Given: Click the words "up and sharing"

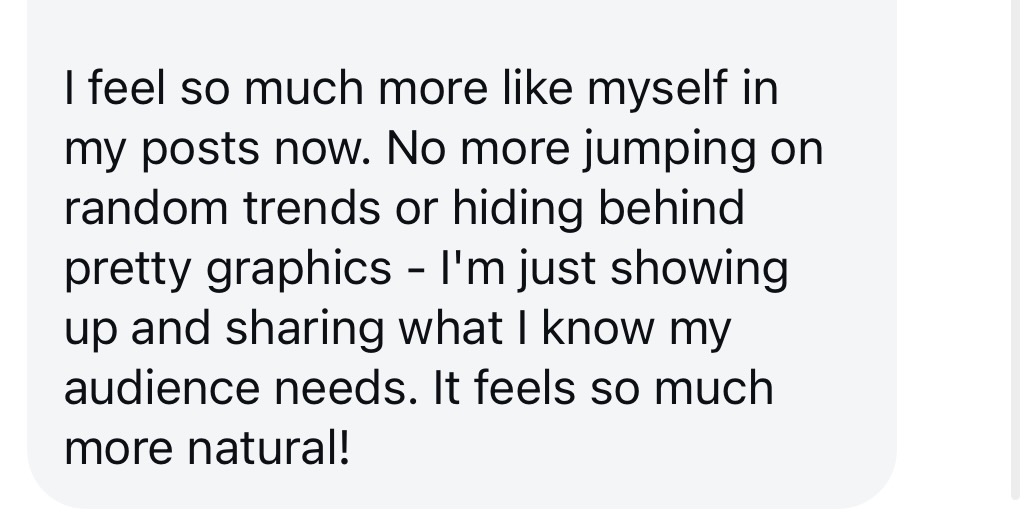Looking at the screenshot, I should [x=224, y=329].
